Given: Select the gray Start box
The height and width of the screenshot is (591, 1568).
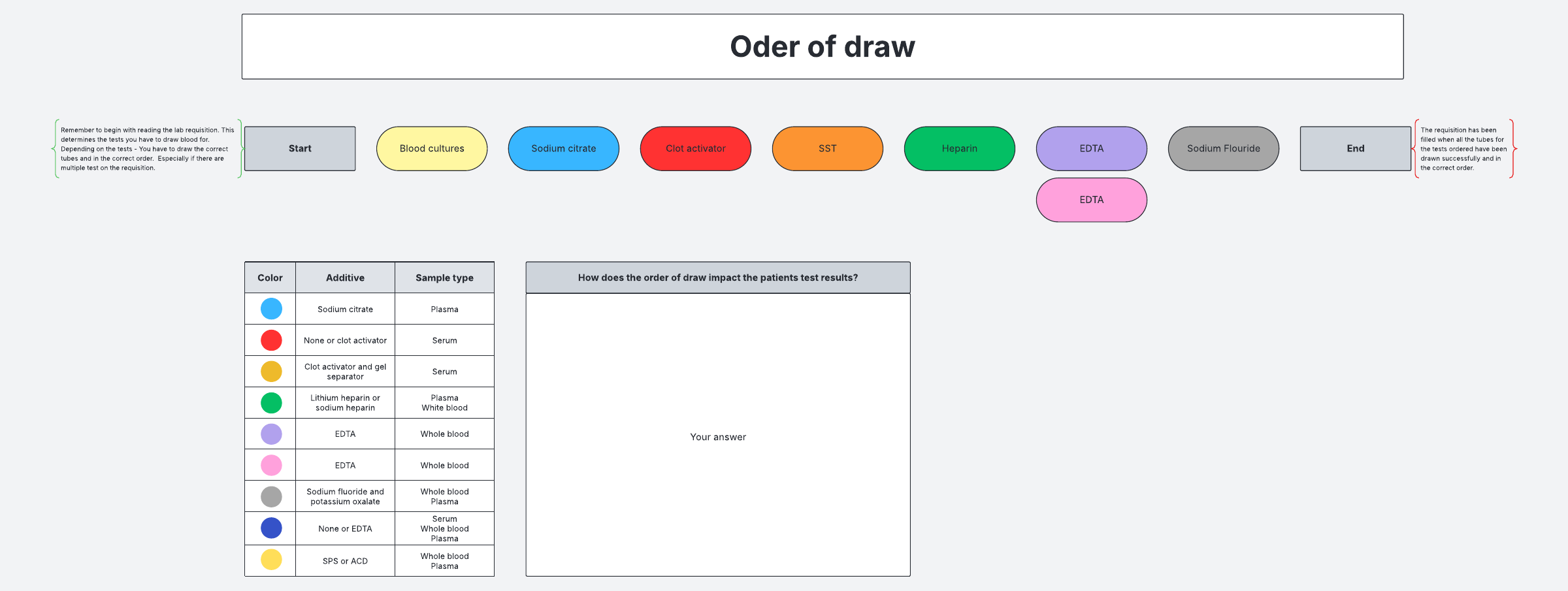Looking at the screenshot, I should point(300,149).
